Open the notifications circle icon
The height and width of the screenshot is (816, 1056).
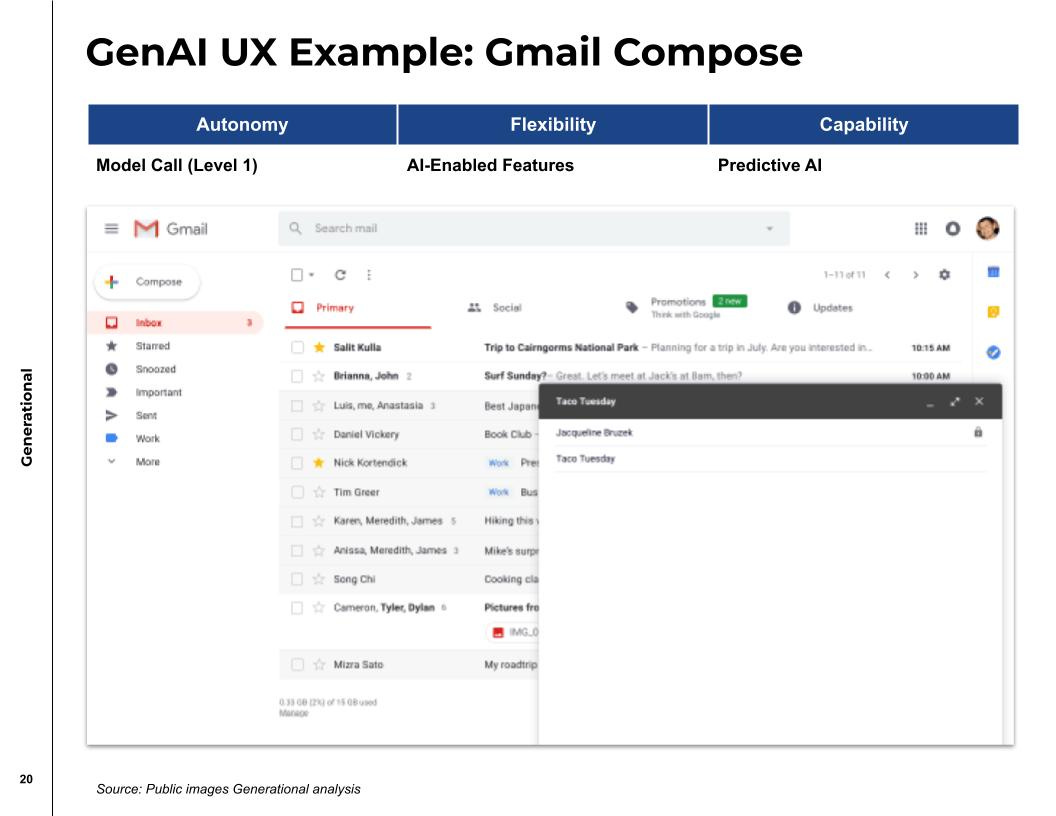coord(952,229)
